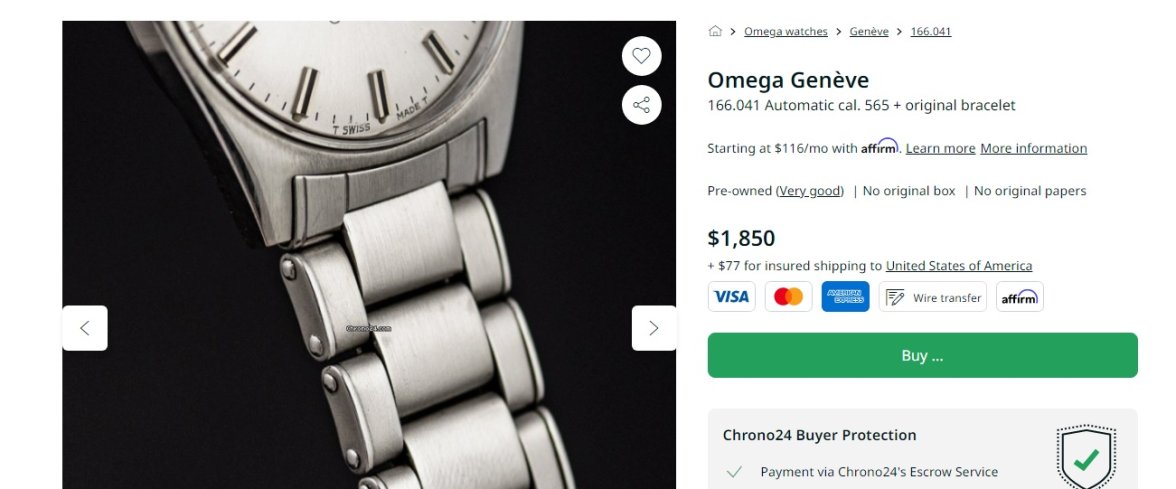Open the 166.041 breadcrumb link
Image resolution: width=1176 pixels, height=489 pixels.
(x=930, y=32)
